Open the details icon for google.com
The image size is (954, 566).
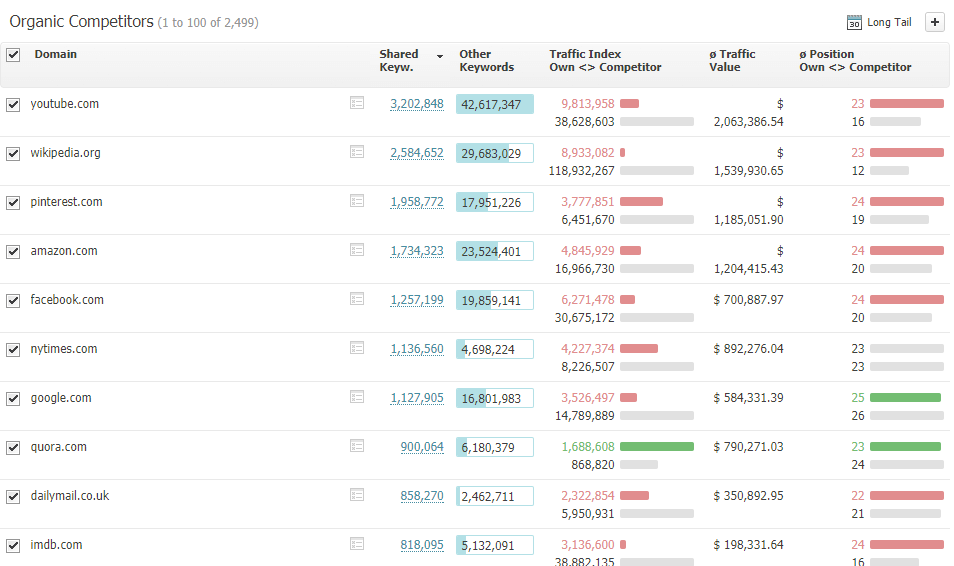[x=357, y=397]
